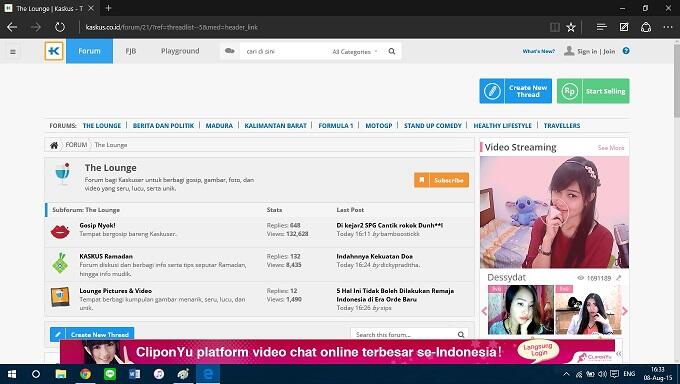
Task: Click the browser back arrow
Action: [x=12, y=27]
